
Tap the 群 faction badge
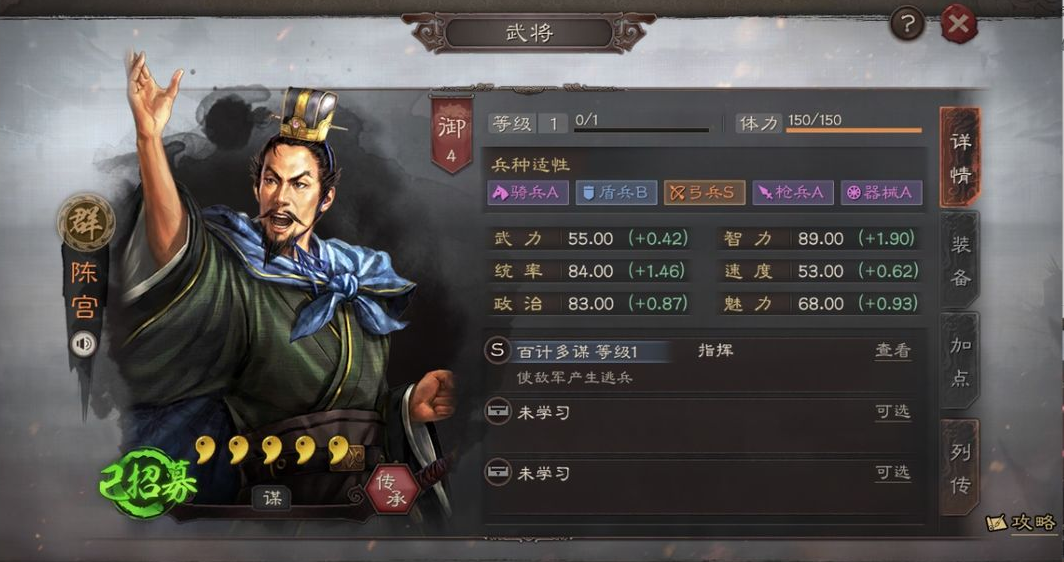(86, 222)
